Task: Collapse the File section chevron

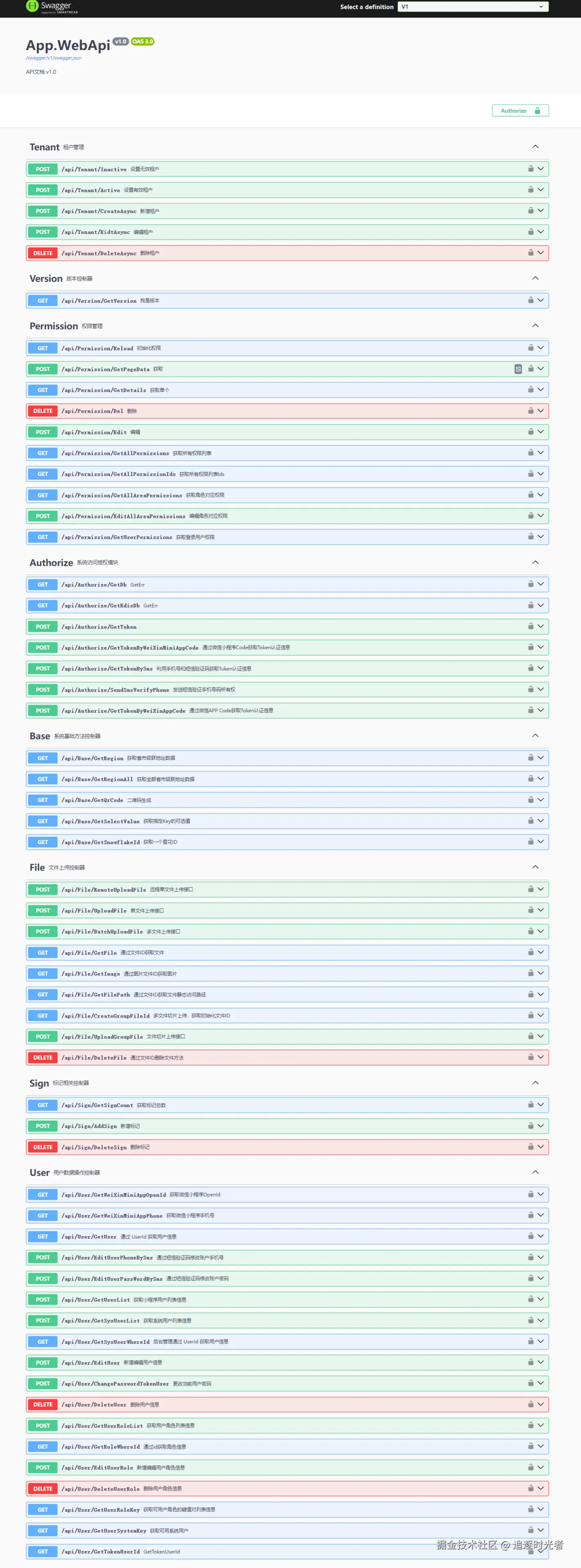Action: (x=535, y=867)
